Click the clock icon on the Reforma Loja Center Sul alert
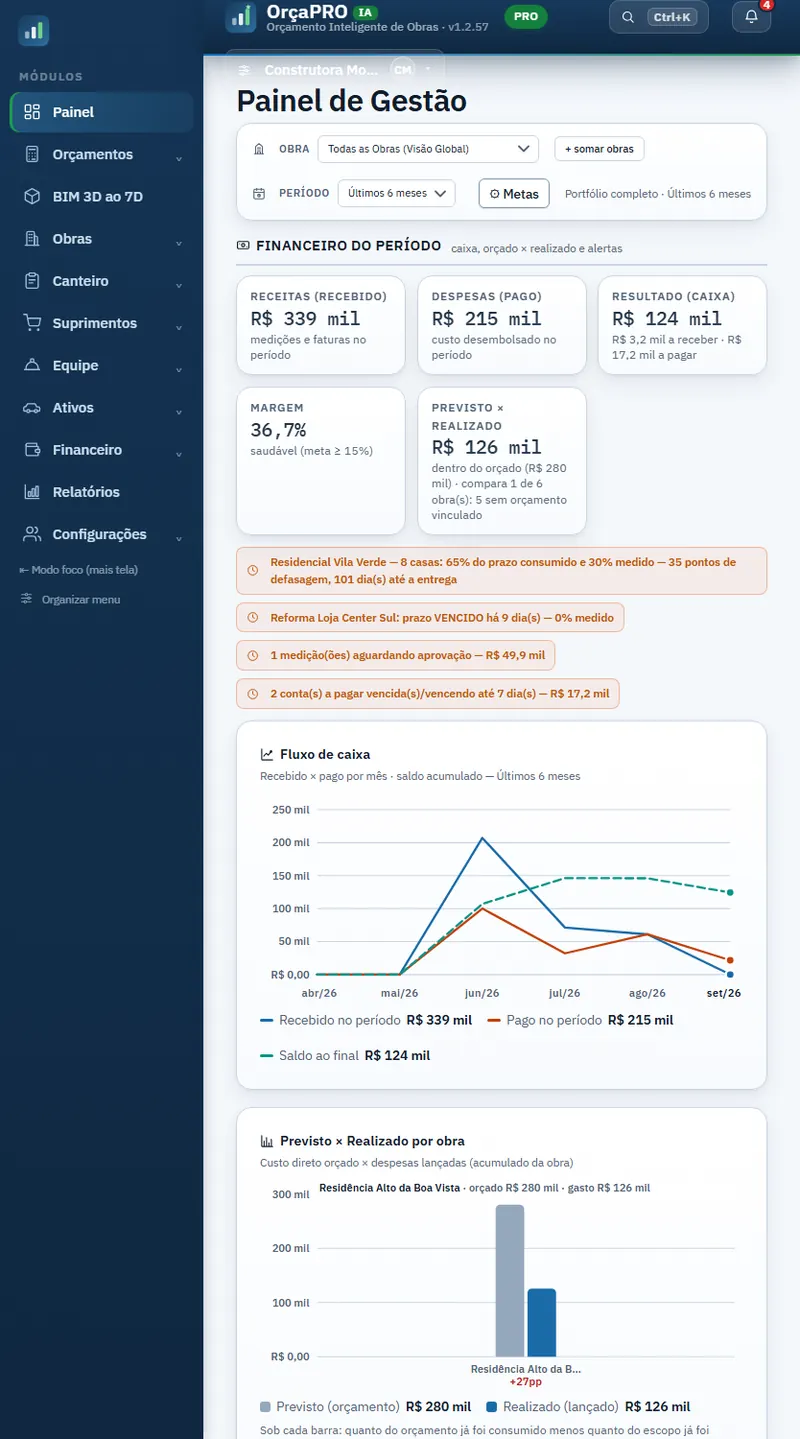The height and width of the screenshot is (1439, 800). pos(252,618)
